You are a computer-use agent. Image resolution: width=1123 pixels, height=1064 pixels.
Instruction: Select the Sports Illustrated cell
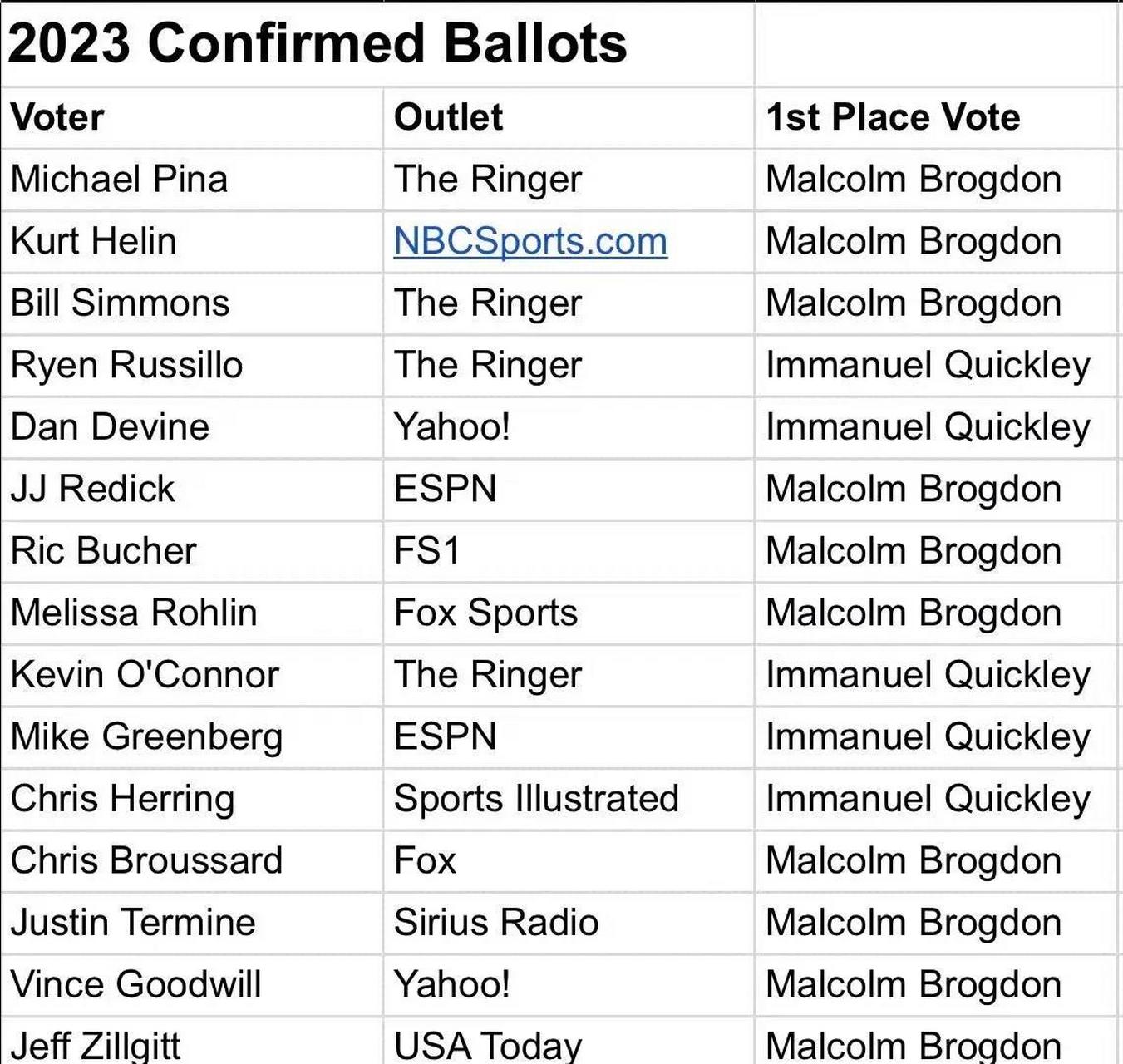click(x=536, y=799)
